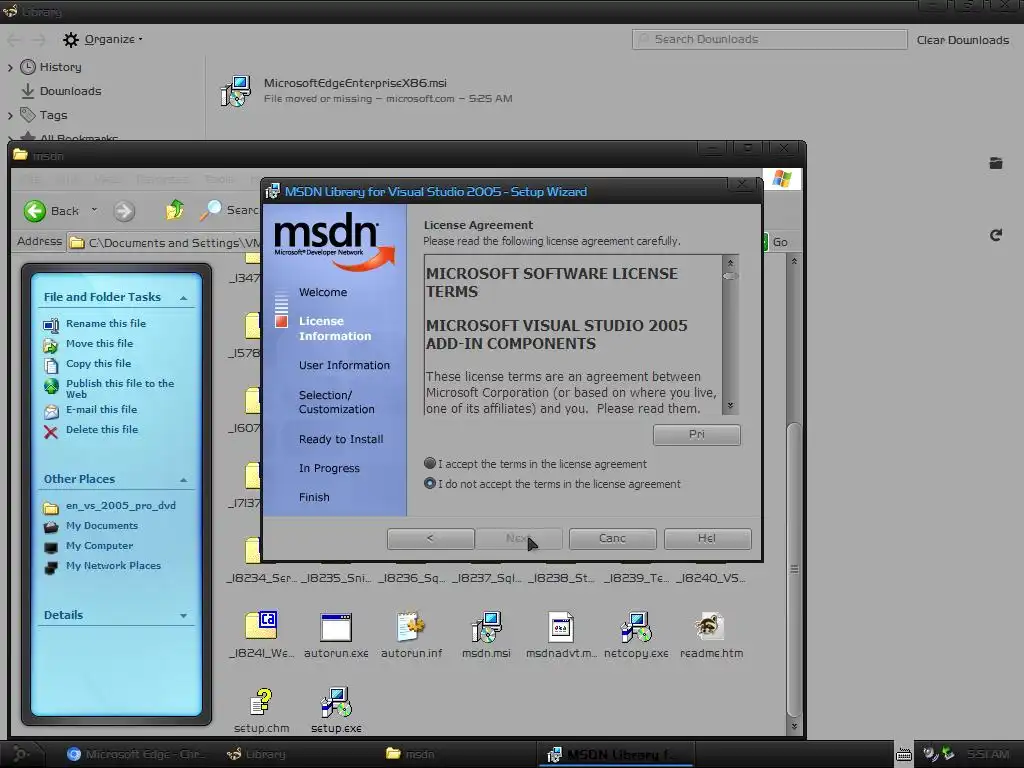
Task: Click the address bar path field
Action: tap(165, 242)
